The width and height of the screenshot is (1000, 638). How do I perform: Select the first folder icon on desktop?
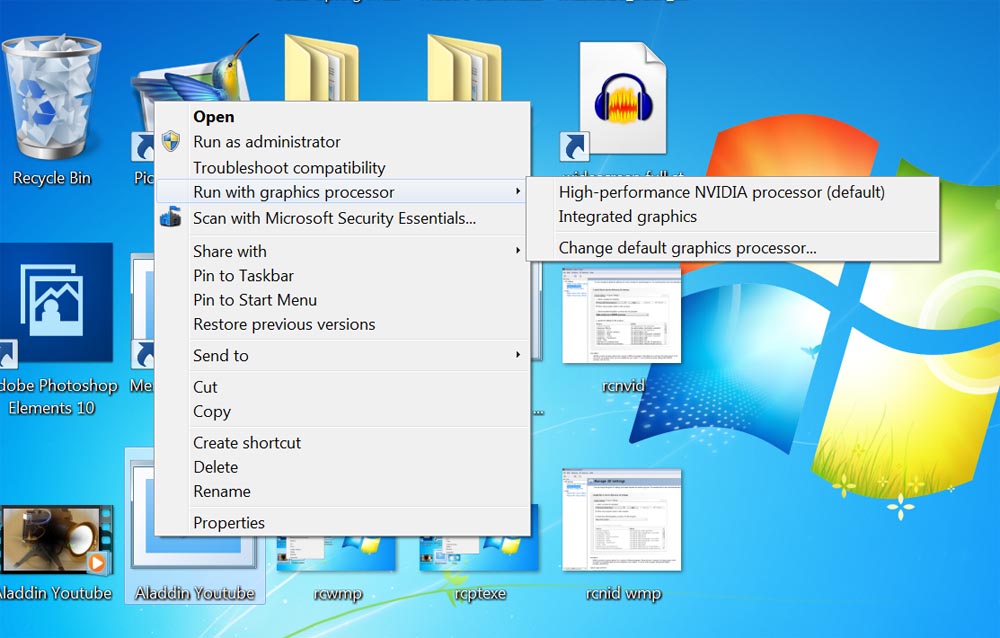point(321,68)
